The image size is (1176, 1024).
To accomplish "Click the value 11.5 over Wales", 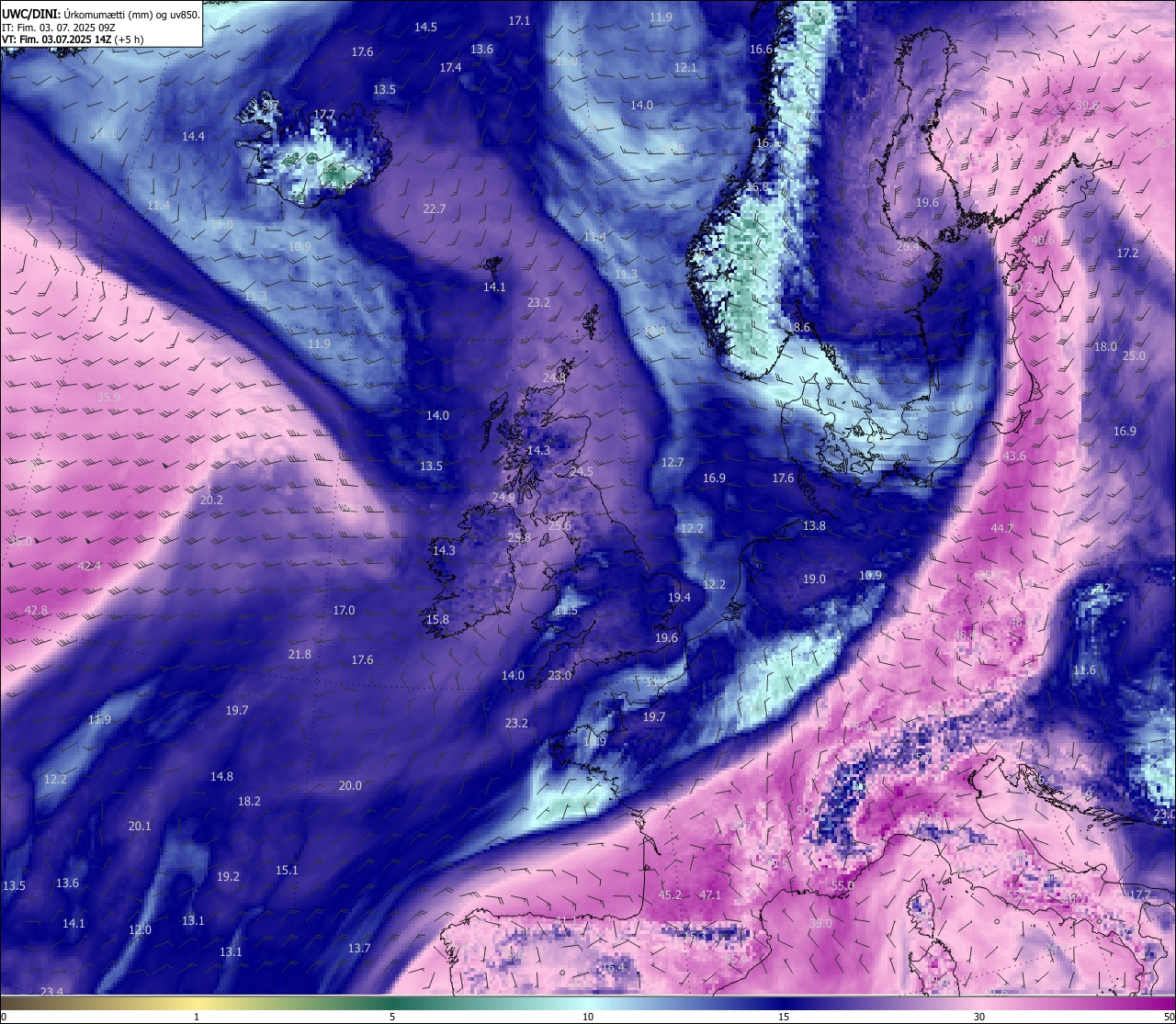I will pos(567,610).
